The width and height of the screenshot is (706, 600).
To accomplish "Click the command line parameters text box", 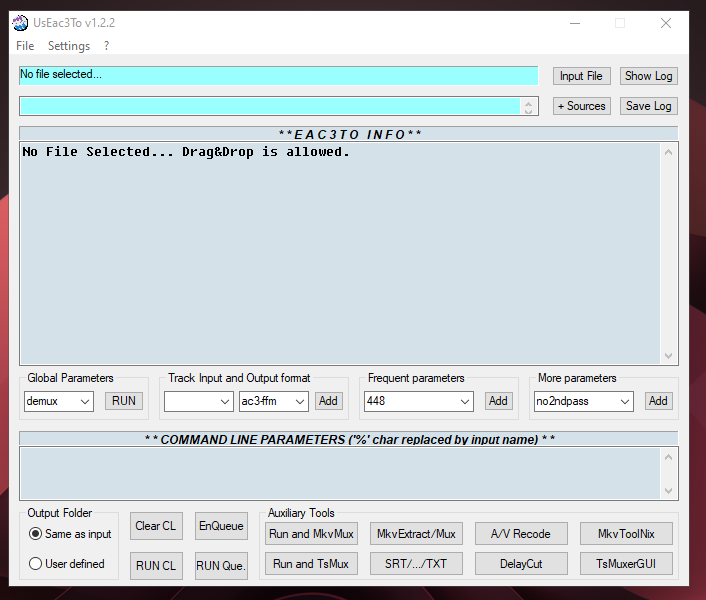I will pyautogui.click(x=340, y=474).
